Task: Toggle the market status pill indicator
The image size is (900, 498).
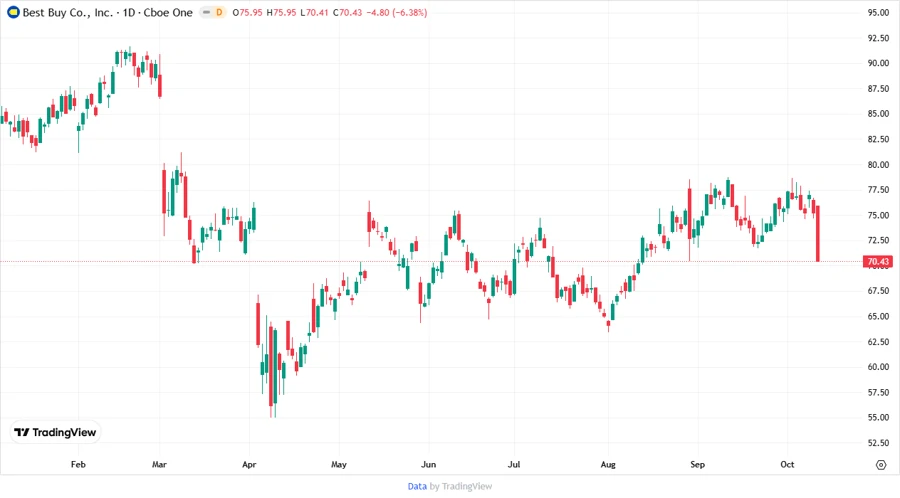Action: tap(206, 12)
